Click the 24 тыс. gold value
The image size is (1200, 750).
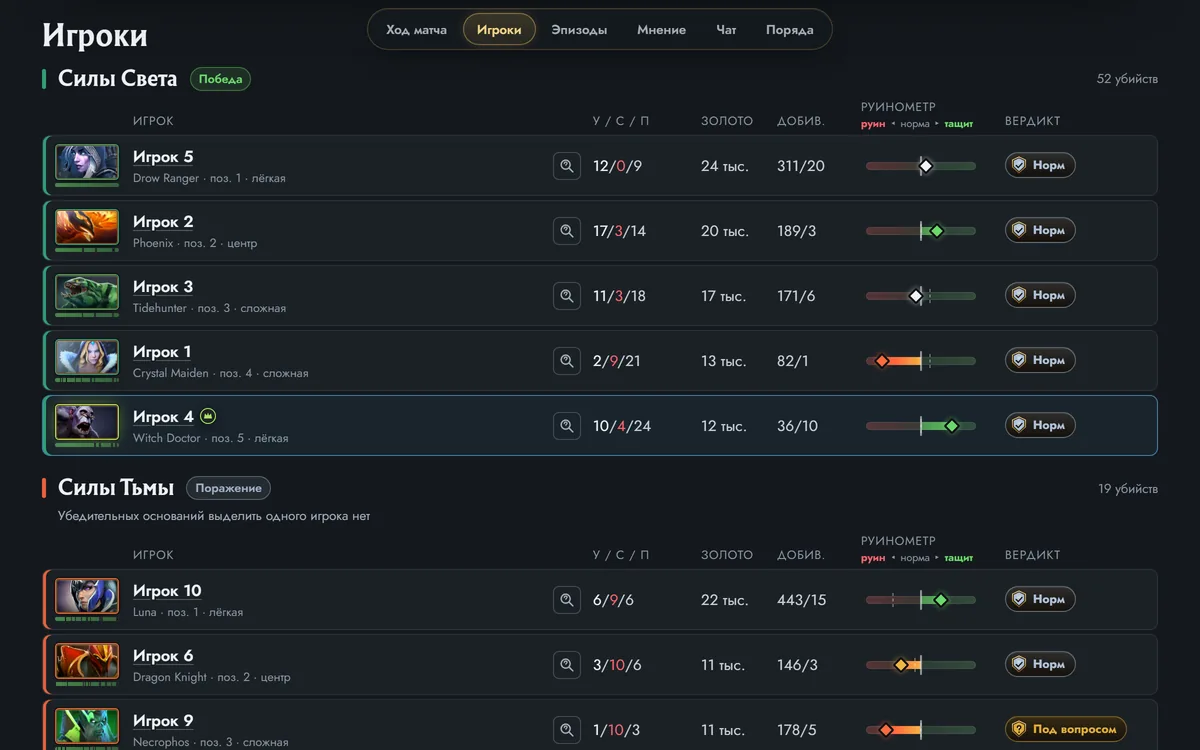[x=725, y=166]
